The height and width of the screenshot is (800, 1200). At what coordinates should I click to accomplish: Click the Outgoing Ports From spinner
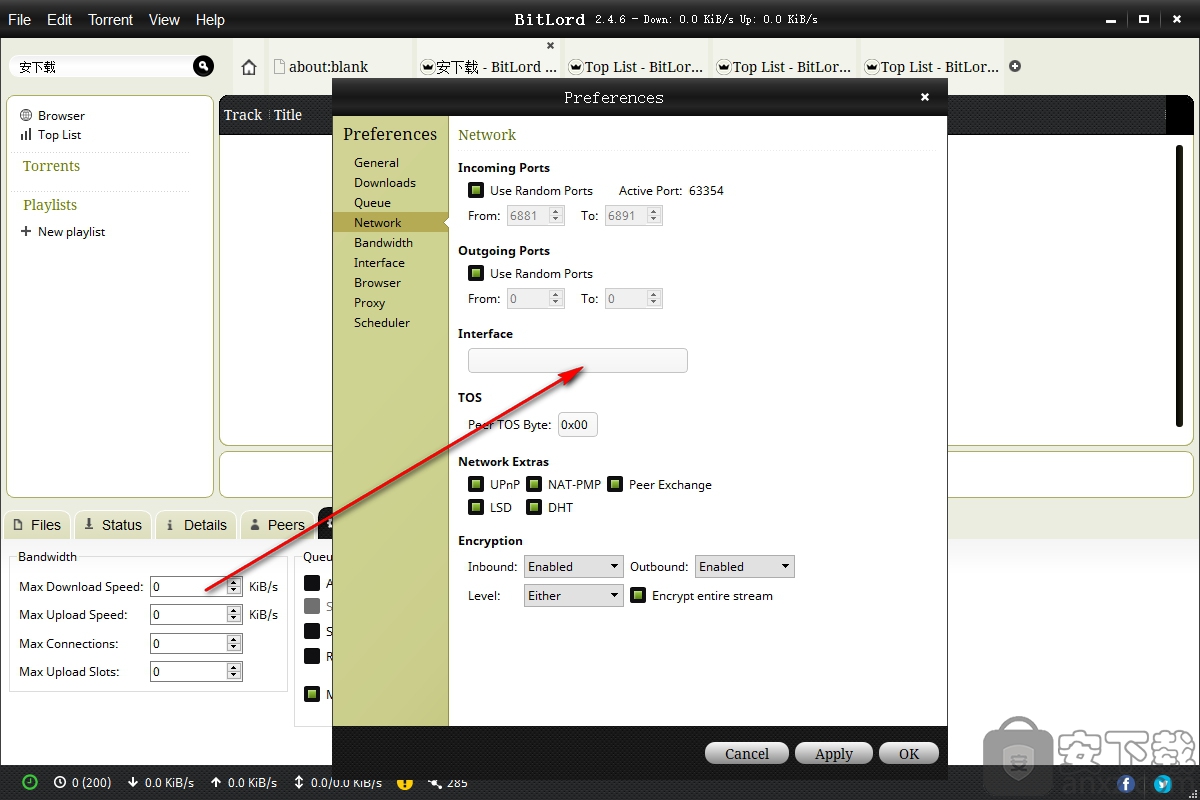(535, 298)
